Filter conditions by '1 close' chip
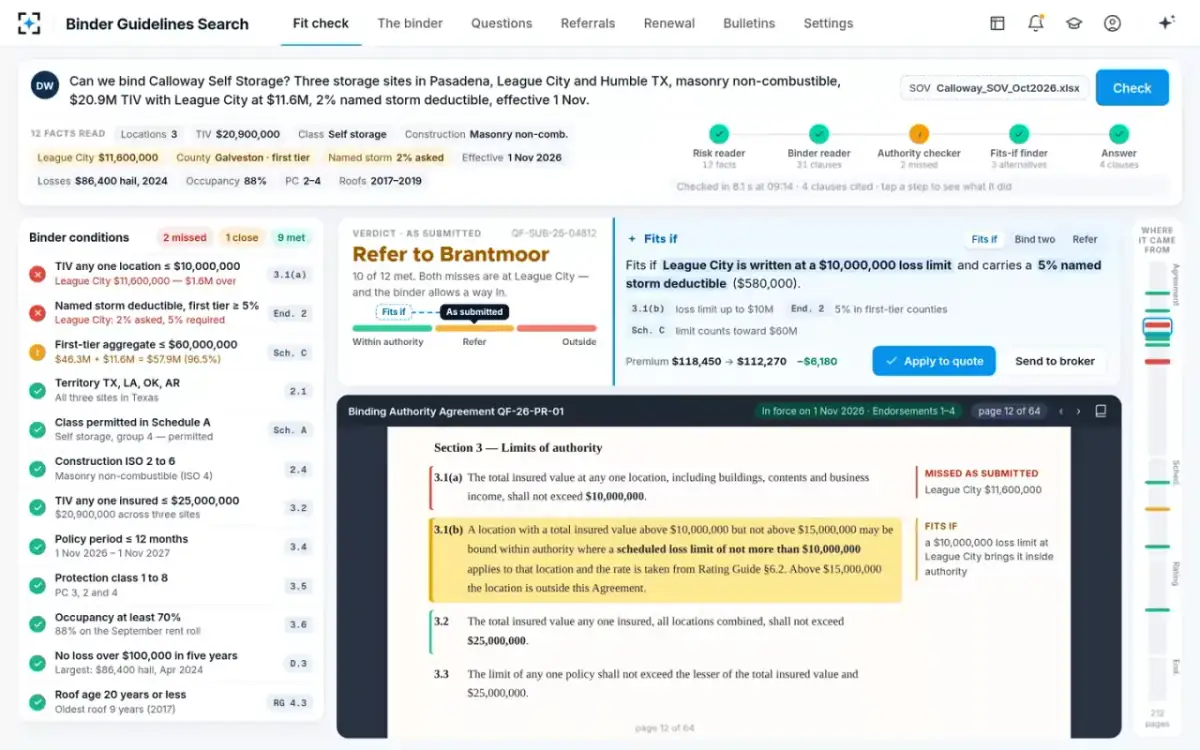Viewport: 1200px width, 750px height. (241, 238)
